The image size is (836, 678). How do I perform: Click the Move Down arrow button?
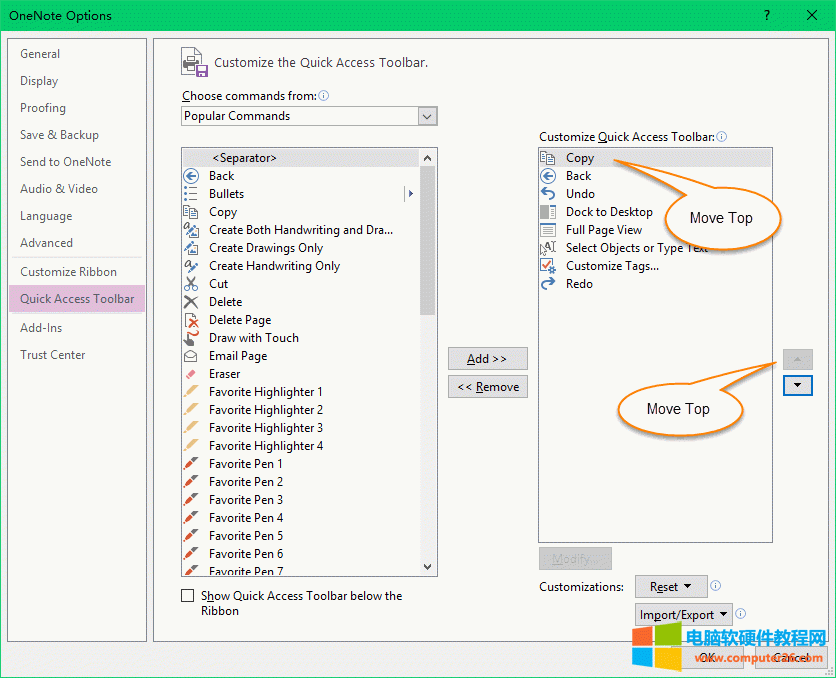point(798,386)
